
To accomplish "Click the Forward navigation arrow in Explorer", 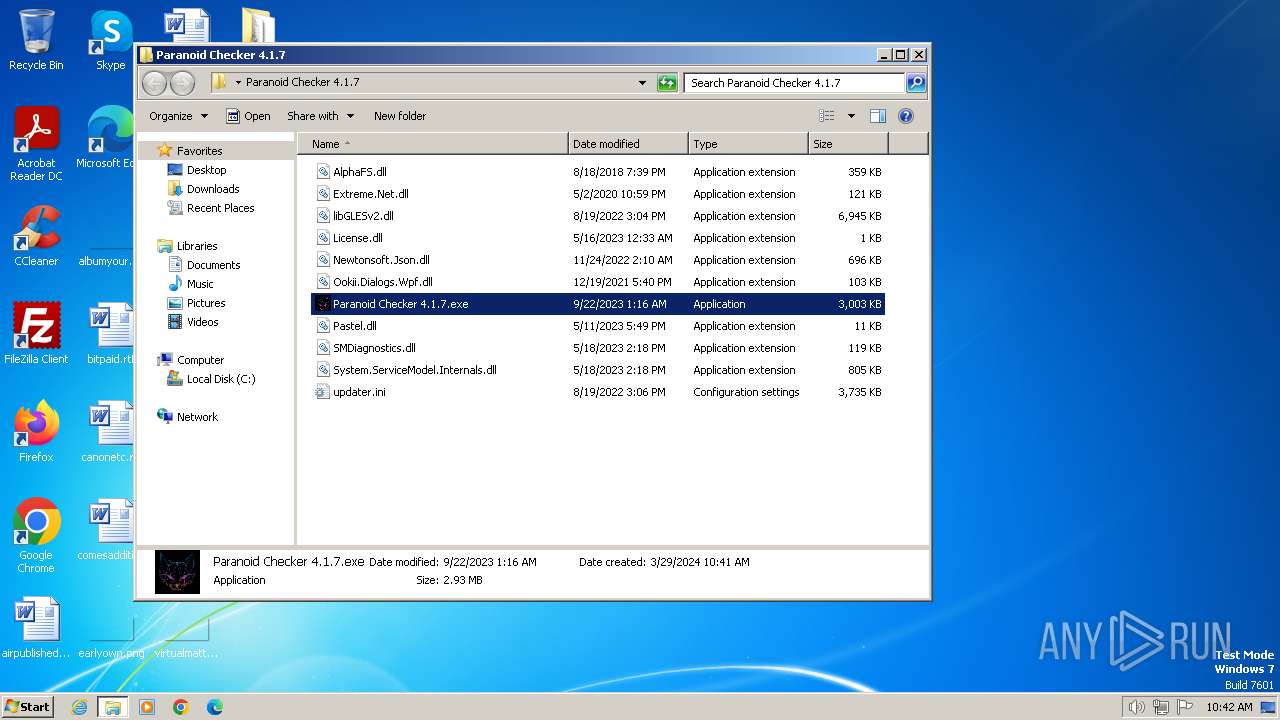I will 182,83.
